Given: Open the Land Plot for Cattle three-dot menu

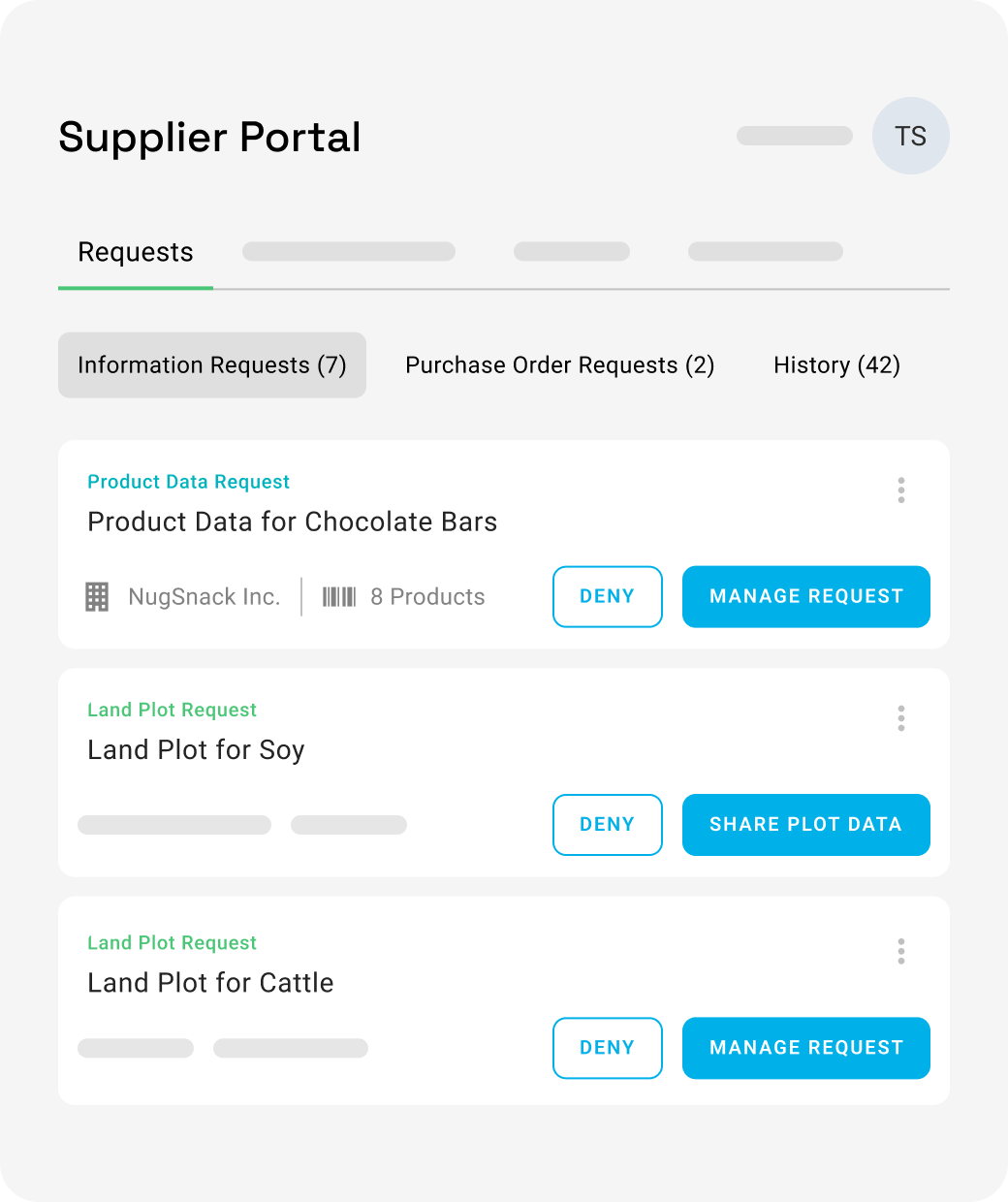Looking at the screenshot, I should pyautogui.click(x=901, y=951).
